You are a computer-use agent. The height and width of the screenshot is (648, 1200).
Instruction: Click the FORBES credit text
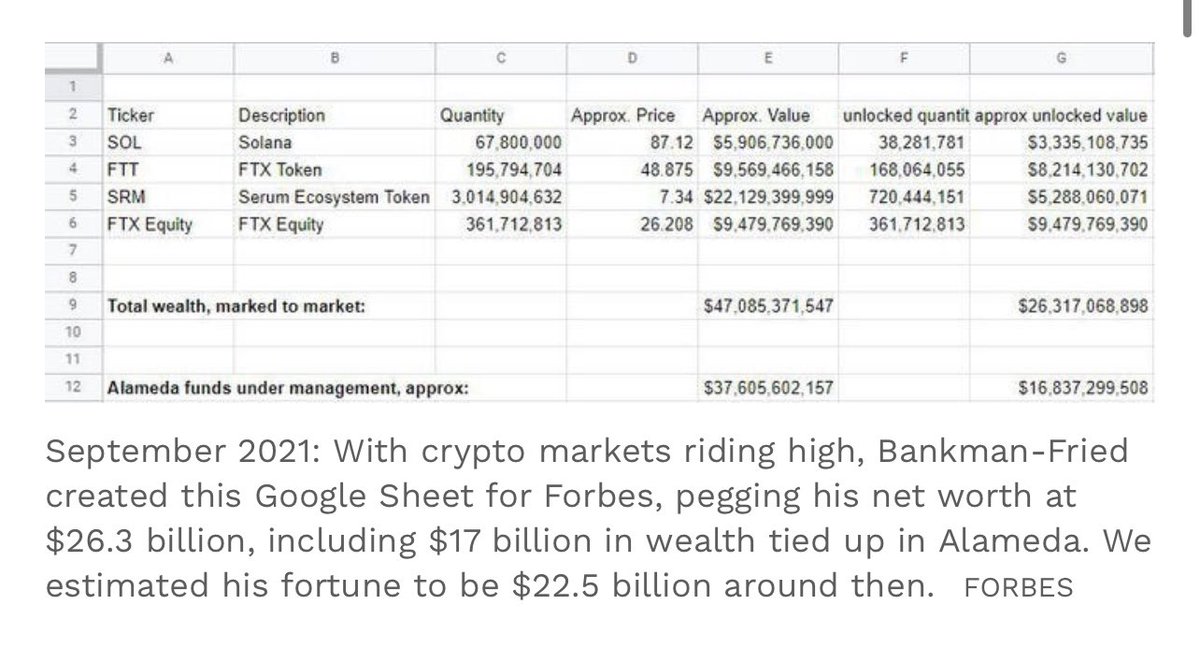[x=1018, y=587]
